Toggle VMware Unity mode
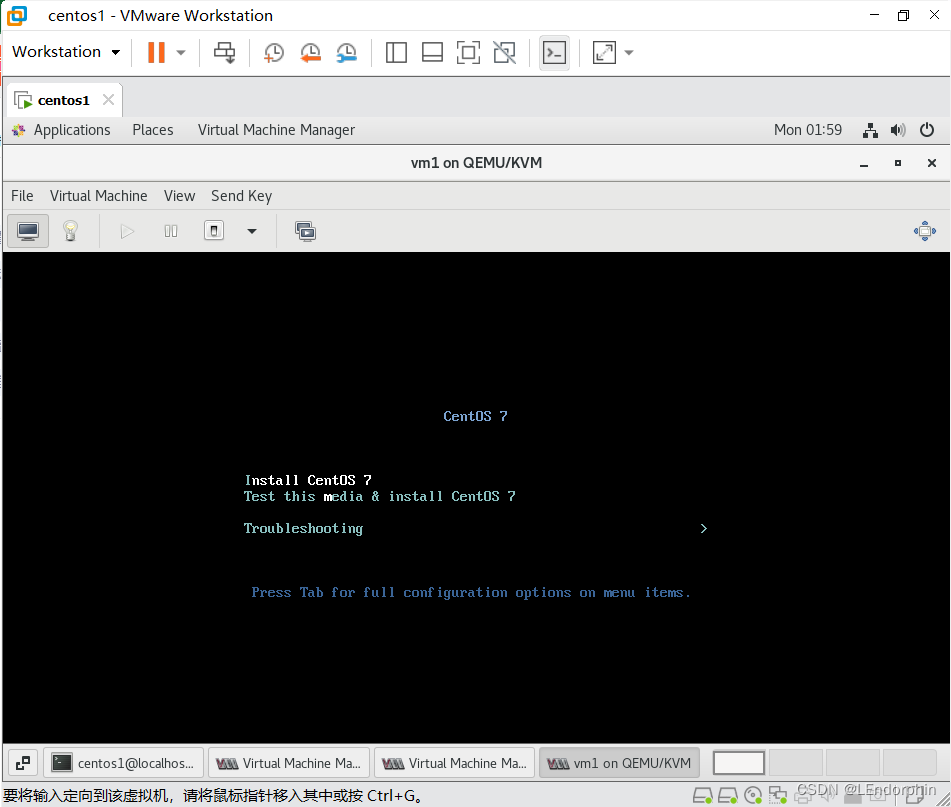951x807 pixels. (505, 53)
